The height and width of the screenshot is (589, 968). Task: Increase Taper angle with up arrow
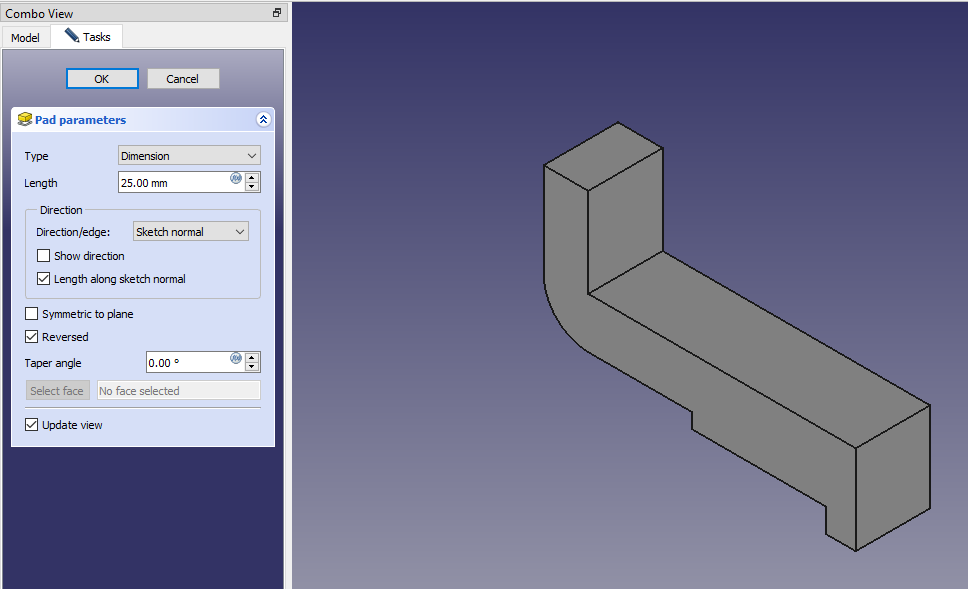tap(252, 357)
